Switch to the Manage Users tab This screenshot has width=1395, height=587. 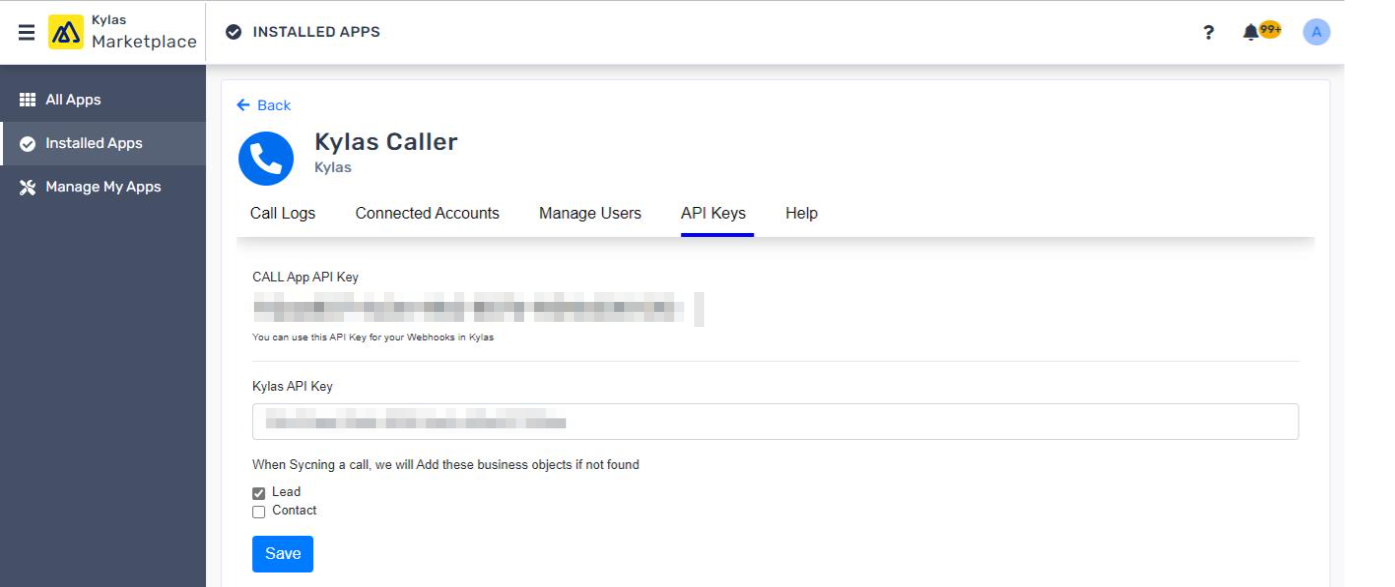590,213
